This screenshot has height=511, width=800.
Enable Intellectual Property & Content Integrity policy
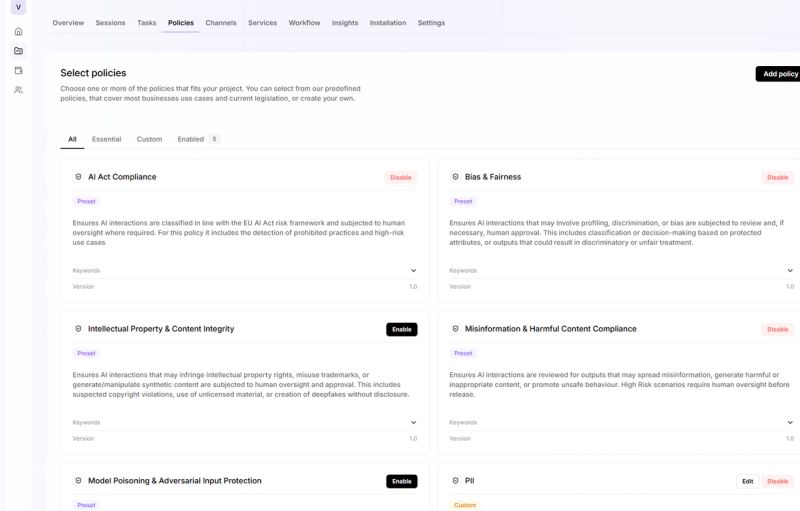pos(402,329)
